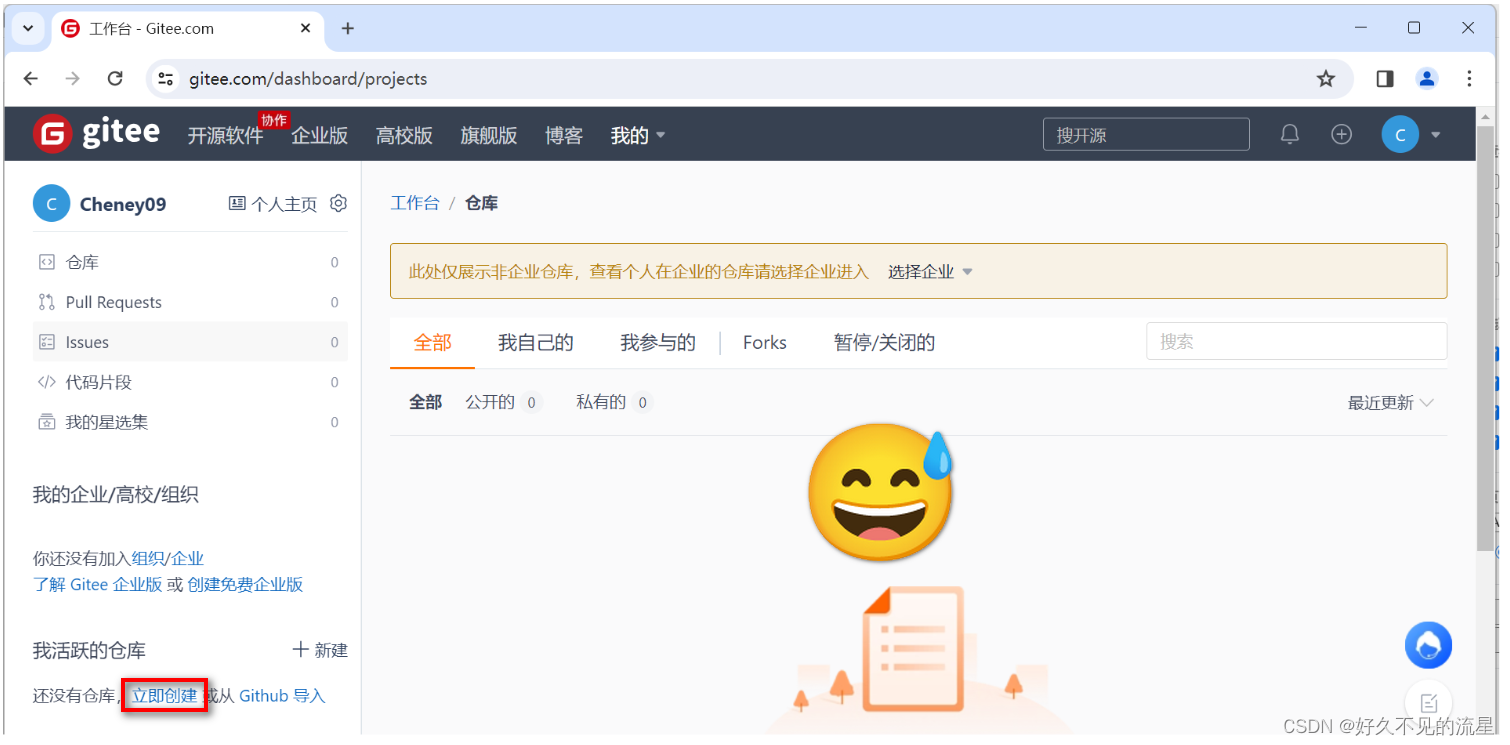Open Pull Requests in the sidebar

pos(190,302)
